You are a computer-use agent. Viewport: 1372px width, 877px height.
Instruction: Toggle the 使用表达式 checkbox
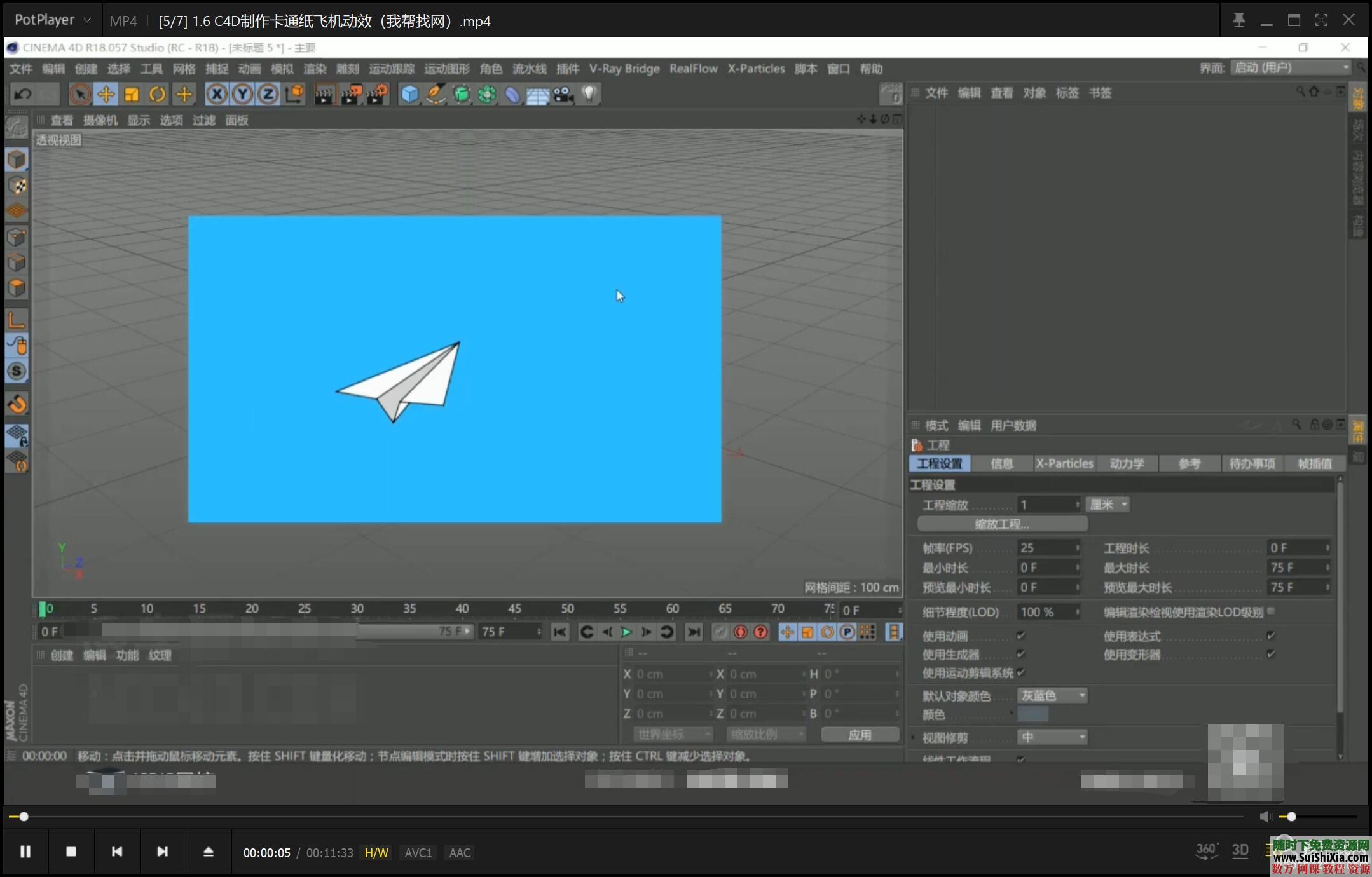1271,636
